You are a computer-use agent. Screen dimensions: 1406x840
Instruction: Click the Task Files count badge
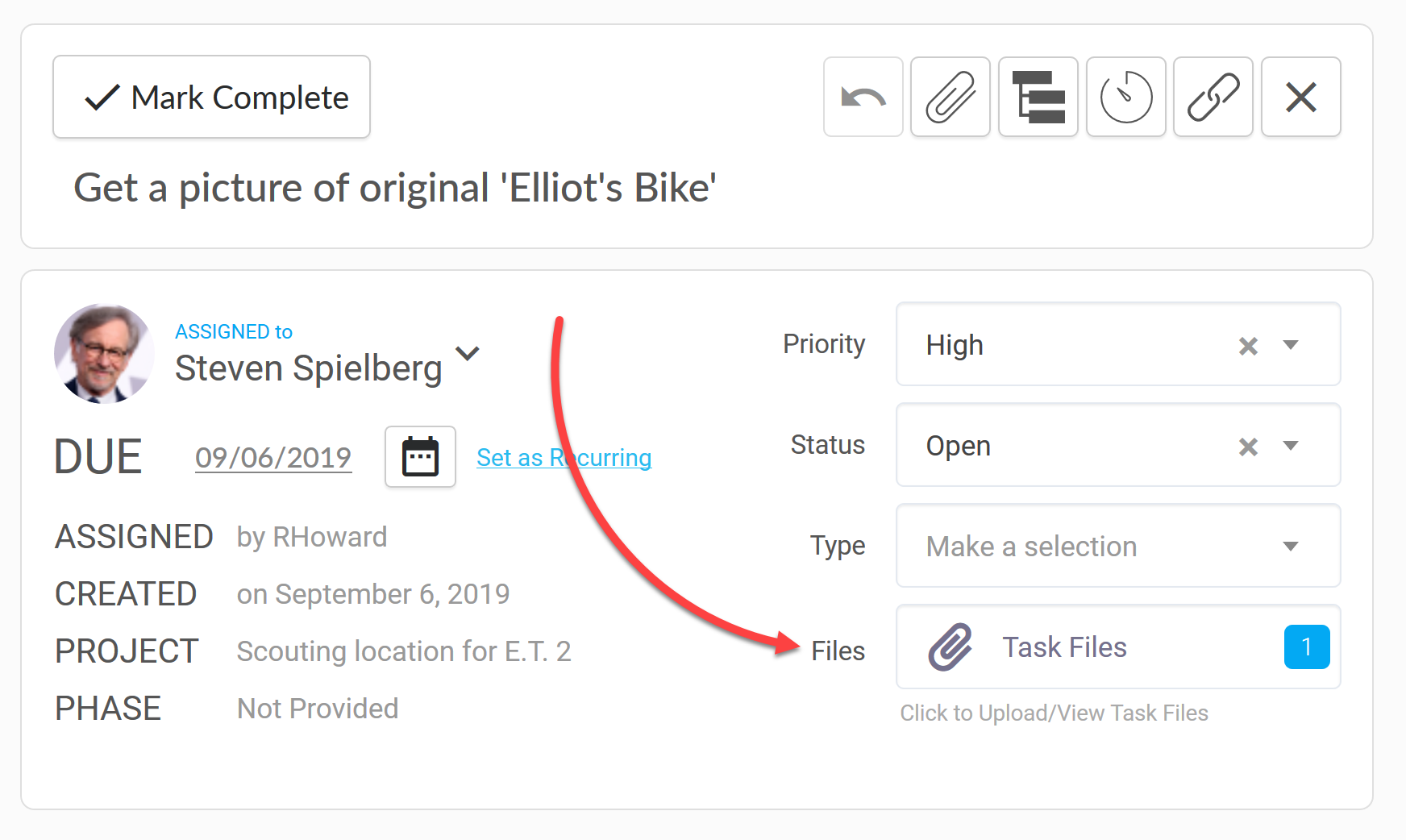pos(1307,647)
